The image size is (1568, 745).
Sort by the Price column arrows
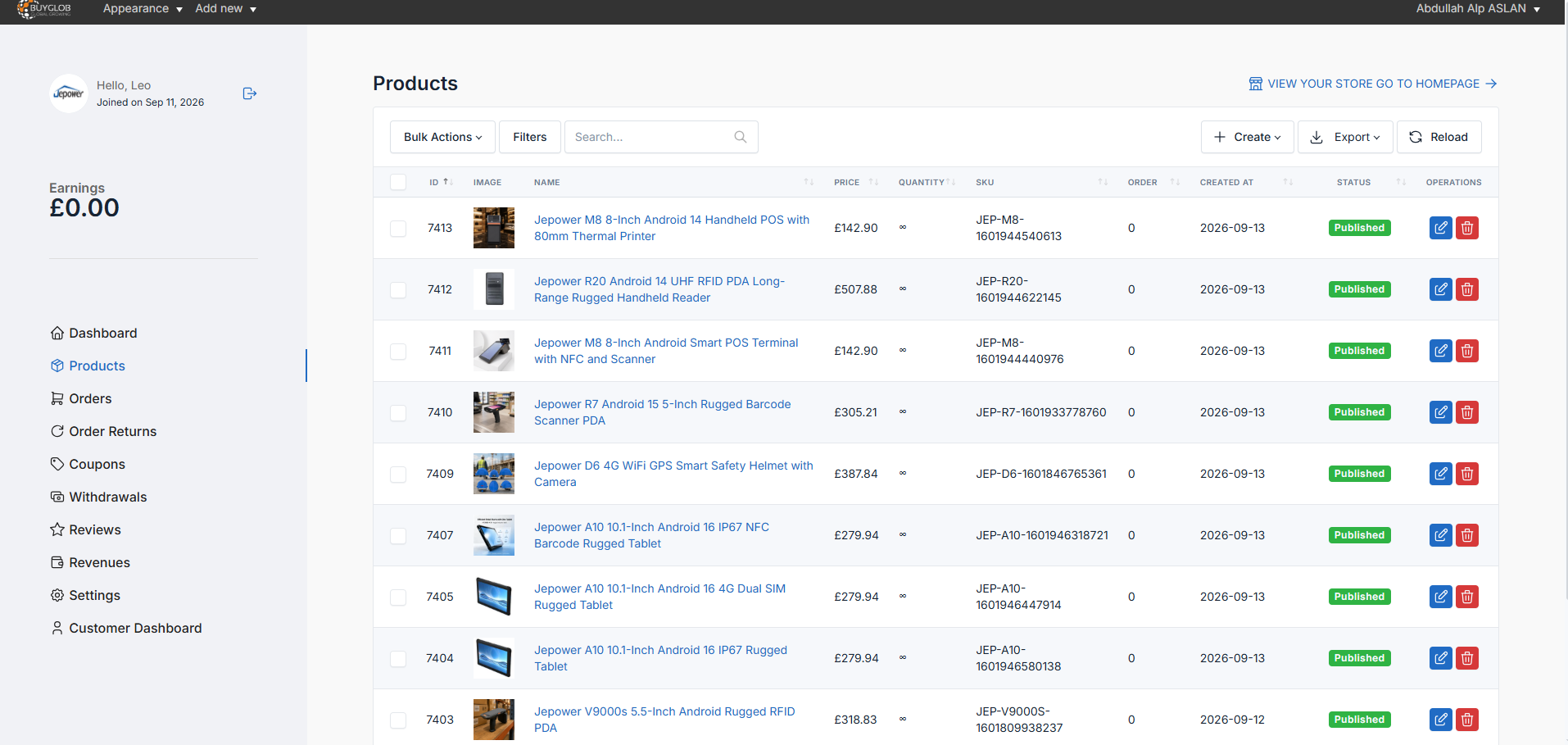pyautogui.click(x=873, y=182)
